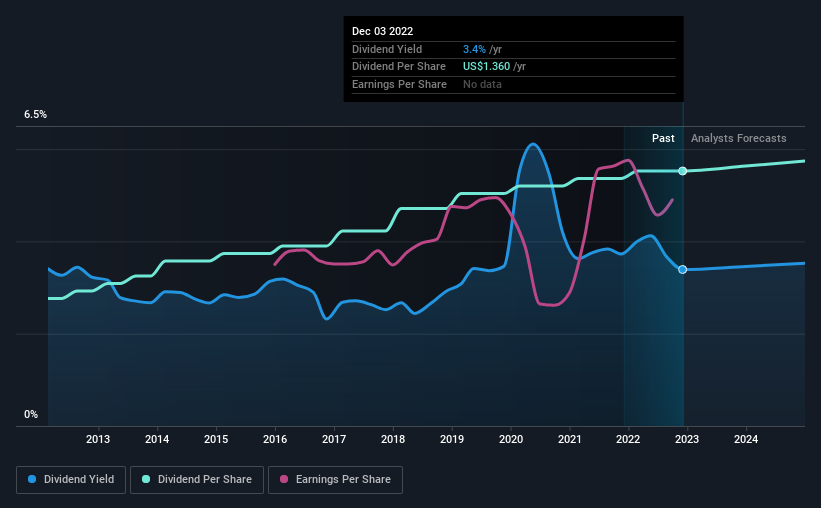Click the 2020 label on the time axis

[x=511, y=439]
